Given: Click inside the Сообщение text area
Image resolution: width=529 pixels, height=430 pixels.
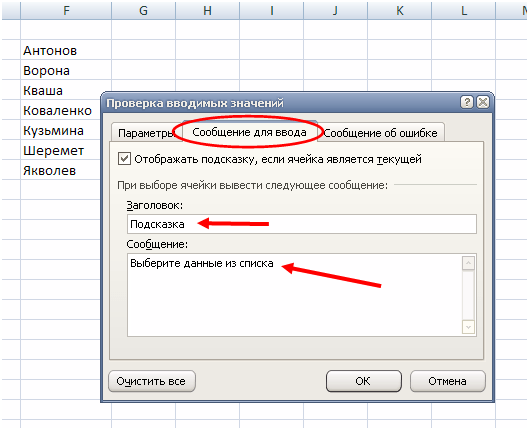Looking at the screenshot, I should point(294,295).
